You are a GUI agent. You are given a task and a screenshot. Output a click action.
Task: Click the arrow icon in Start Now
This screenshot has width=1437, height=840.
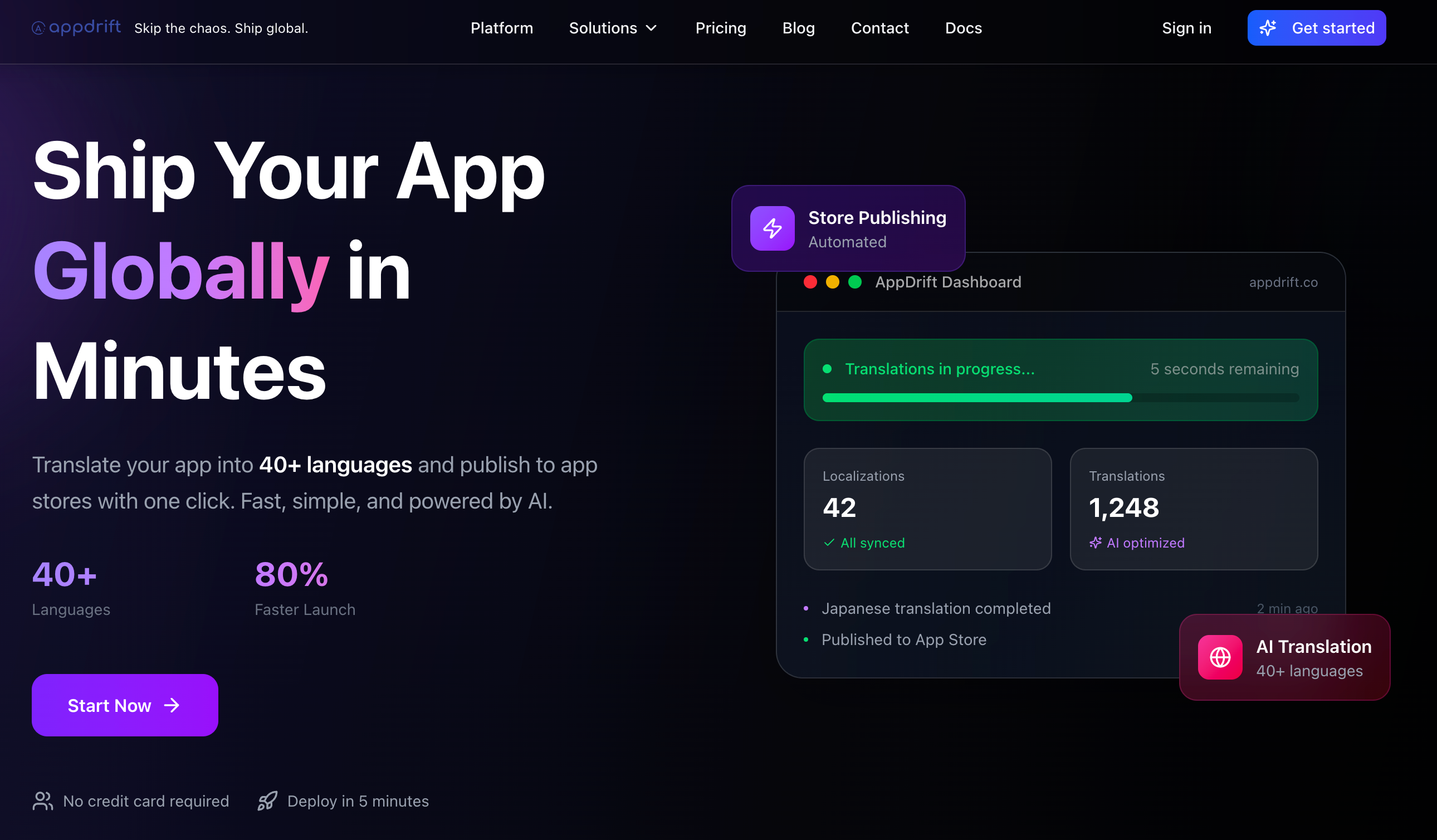[172, 705]
